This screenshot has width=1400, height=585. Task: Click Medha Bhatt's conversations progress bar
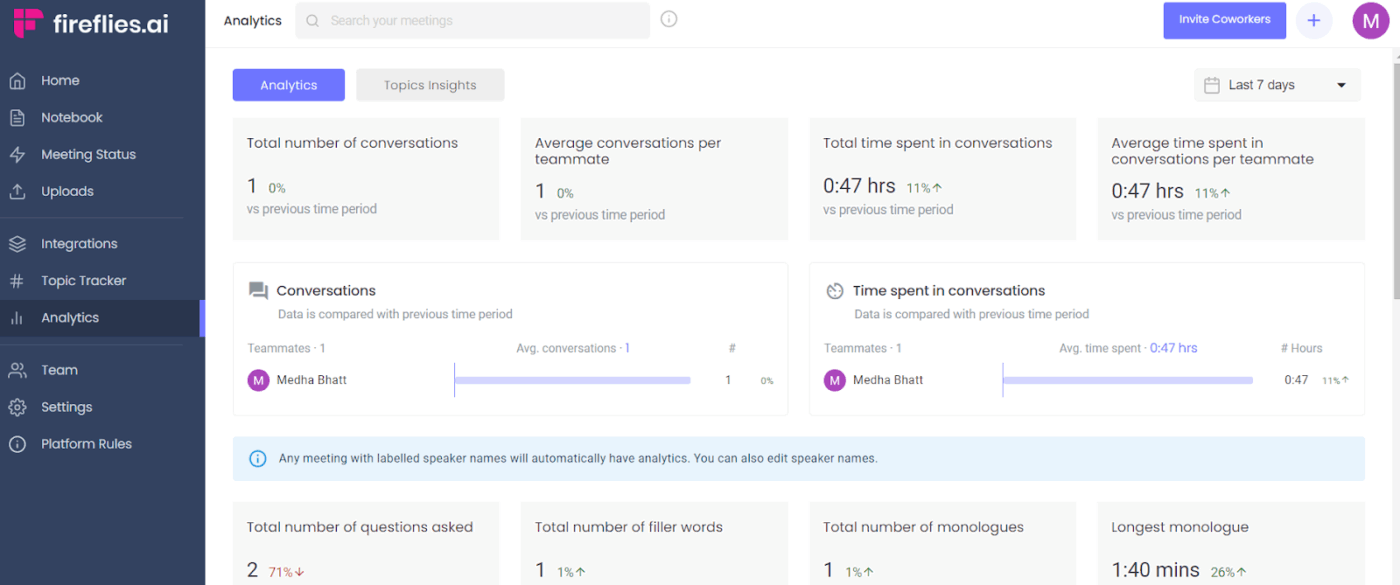pyautogui.click(x=572, y=380)
